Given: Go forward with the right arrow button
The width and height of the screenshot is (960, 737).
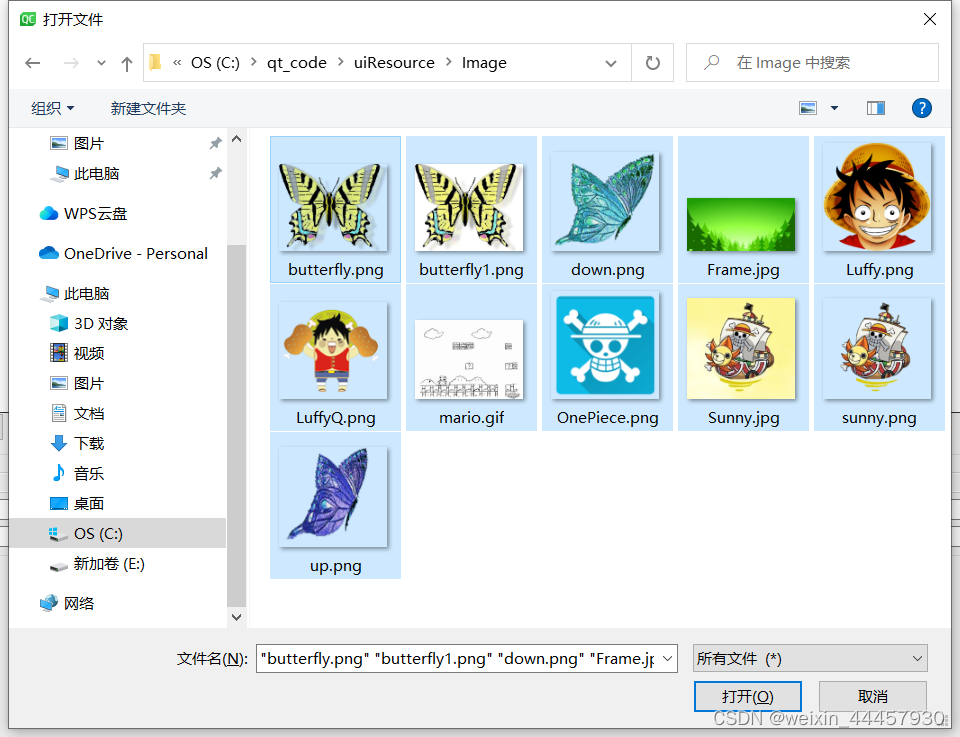Looking at the screenshot, I should [71, 62].
